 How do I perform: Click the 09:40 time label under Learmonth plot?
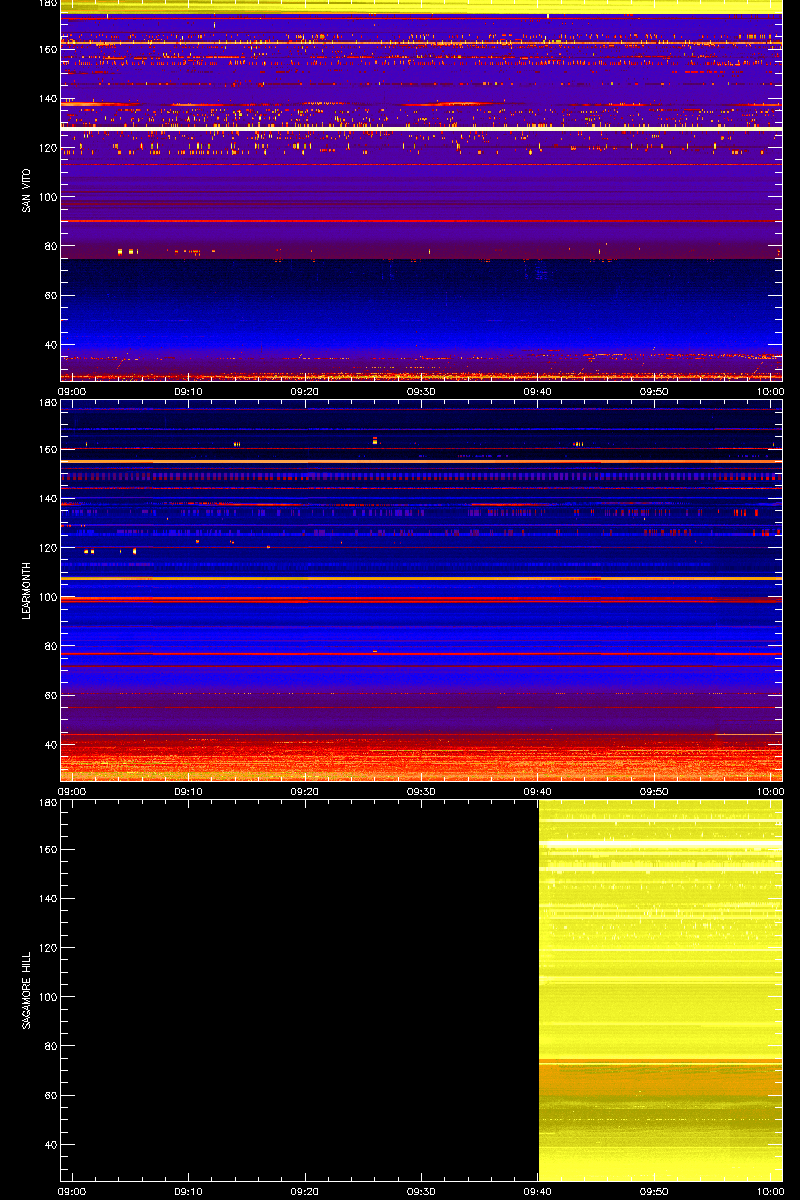(x=538, y=791)
